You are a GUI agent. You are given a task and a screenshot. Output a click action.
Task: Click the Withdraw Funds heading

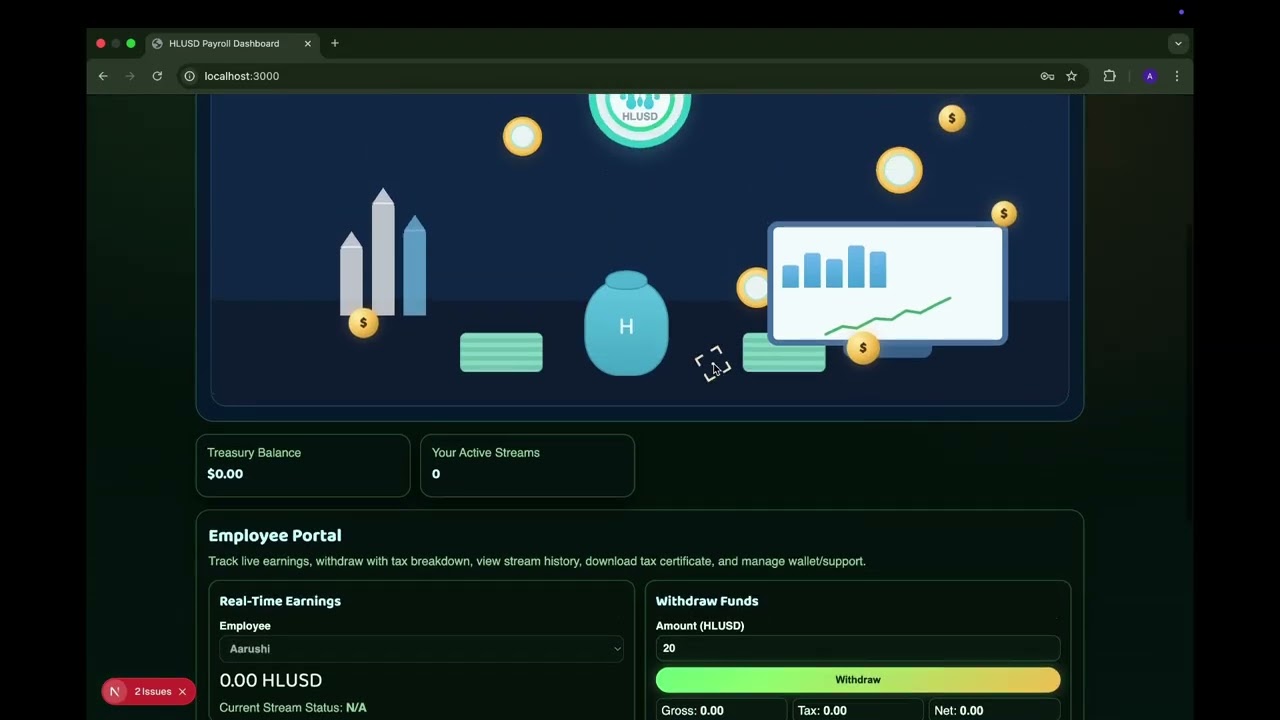pos(707,601)
